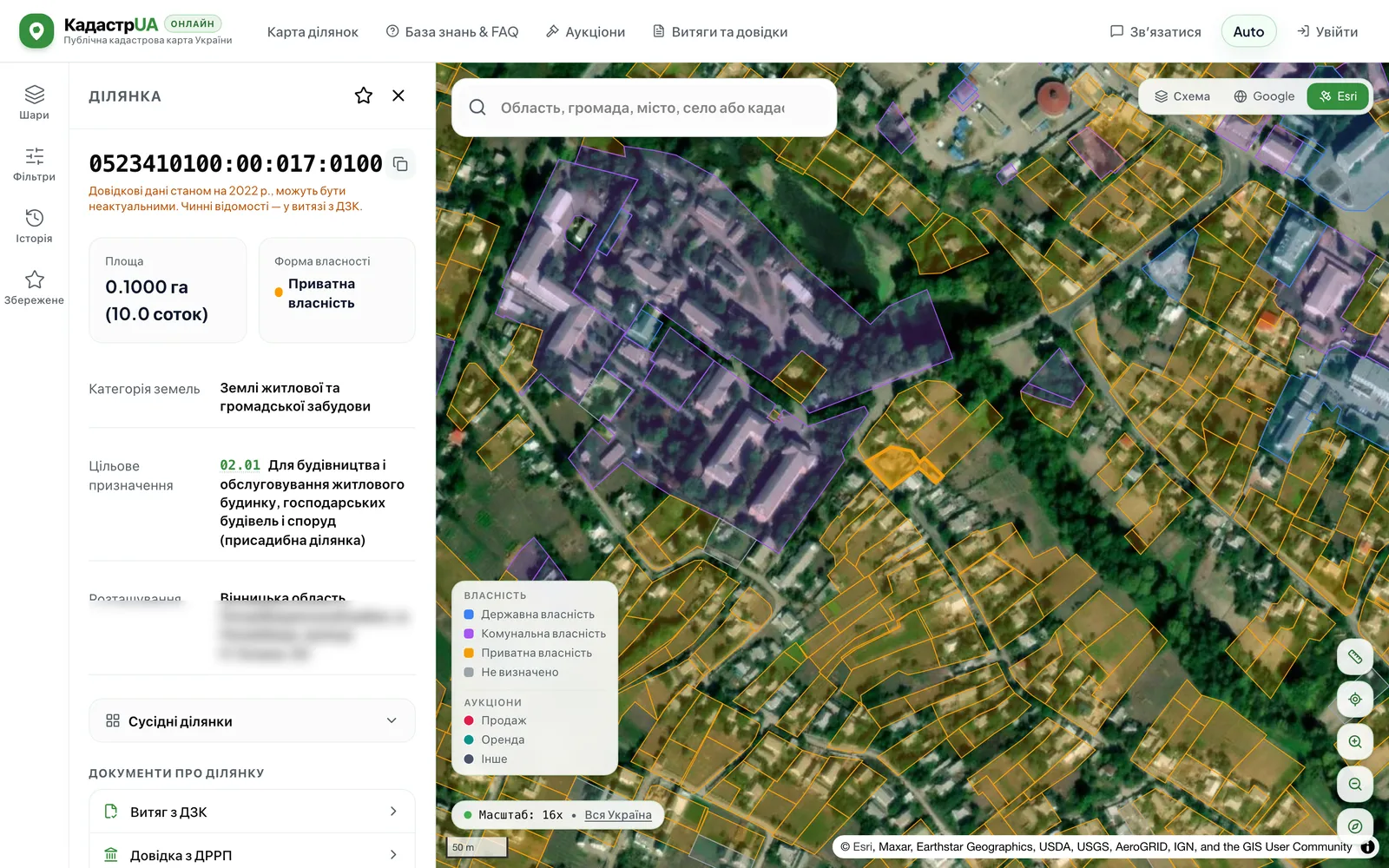The height and width of the screenshot is (868, 1389).
Task: Close the Ділянка details panel
Action: tap(398, 95)
